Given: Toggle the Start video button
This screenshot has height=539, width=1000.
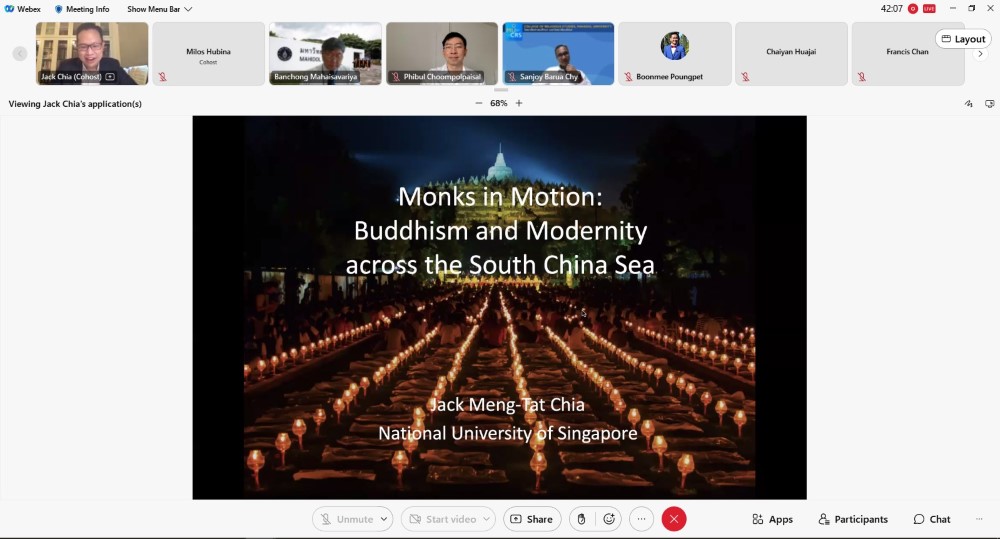Looking at the screenshot, I should 441,519.
